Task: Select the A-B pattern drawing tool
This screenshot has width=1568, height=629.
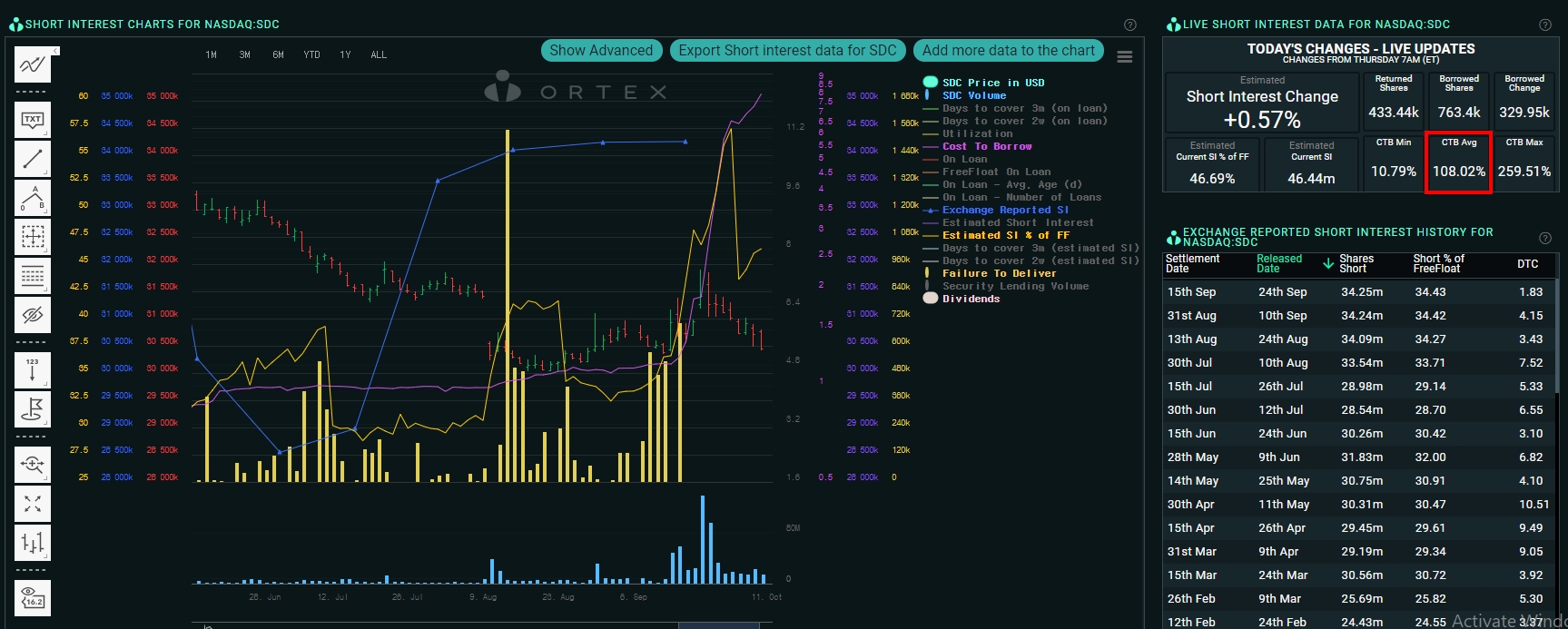Action: [33, 198]
